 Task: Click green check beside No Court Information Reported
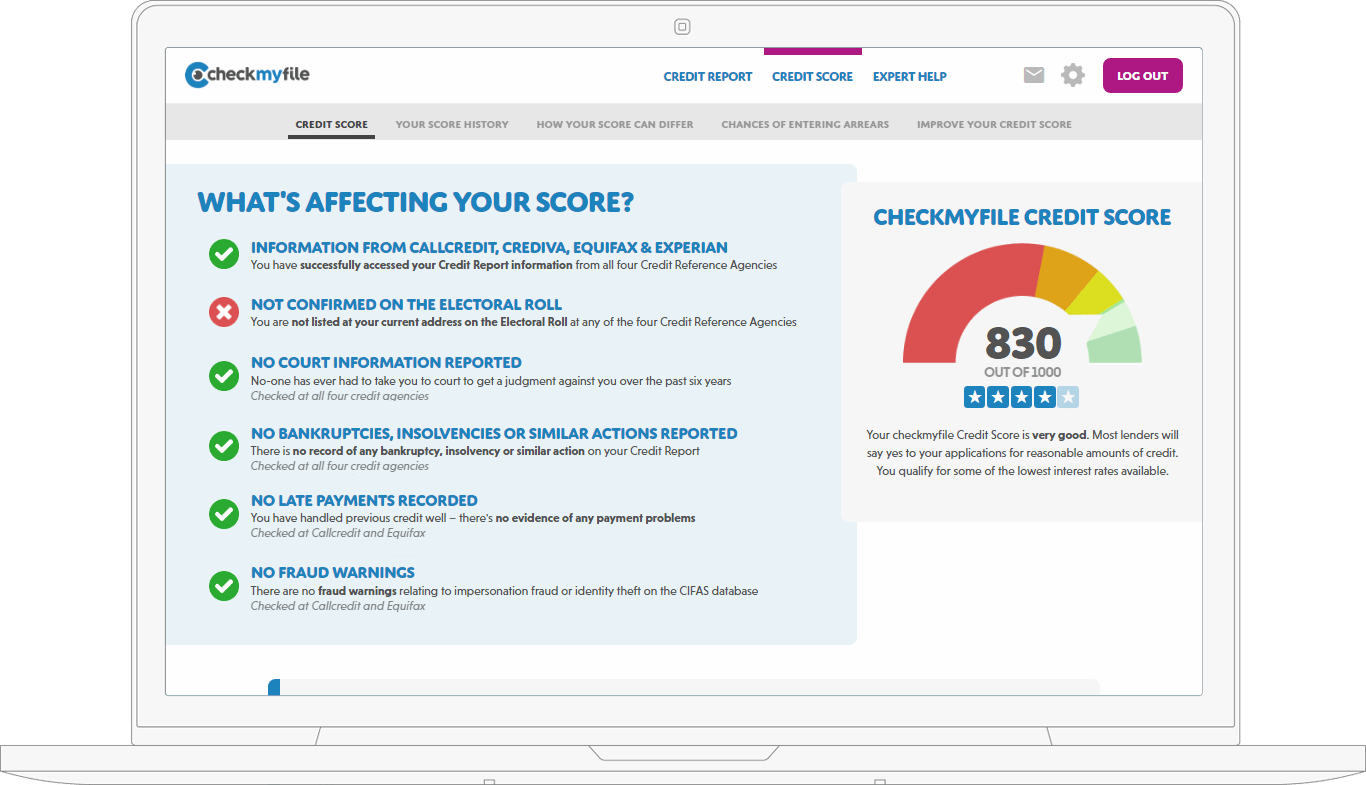[223, 375]
